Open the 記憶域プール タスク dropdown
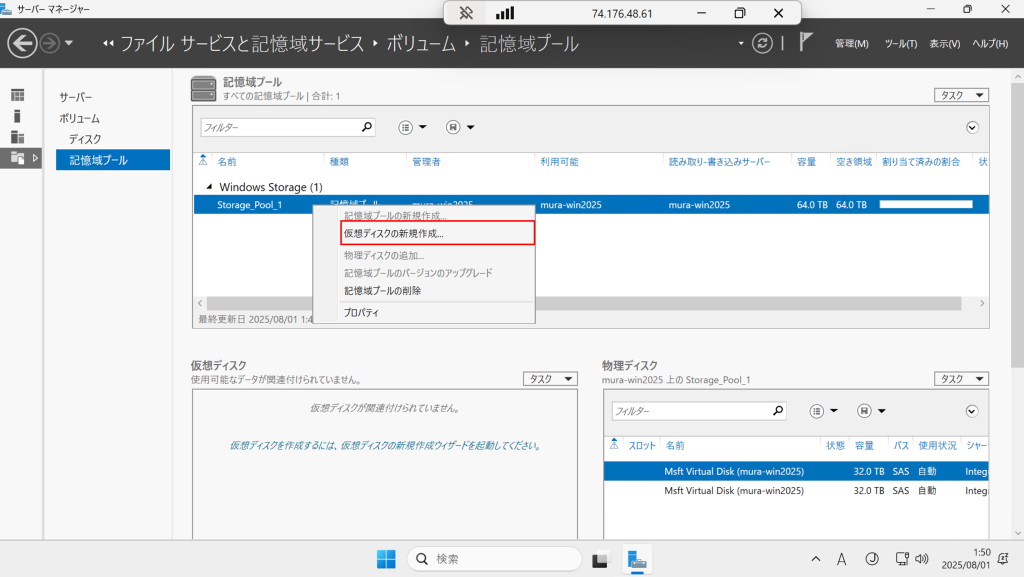Image resolution: width=1024 pixels, height=577 pixels. (x=961, y=95)
